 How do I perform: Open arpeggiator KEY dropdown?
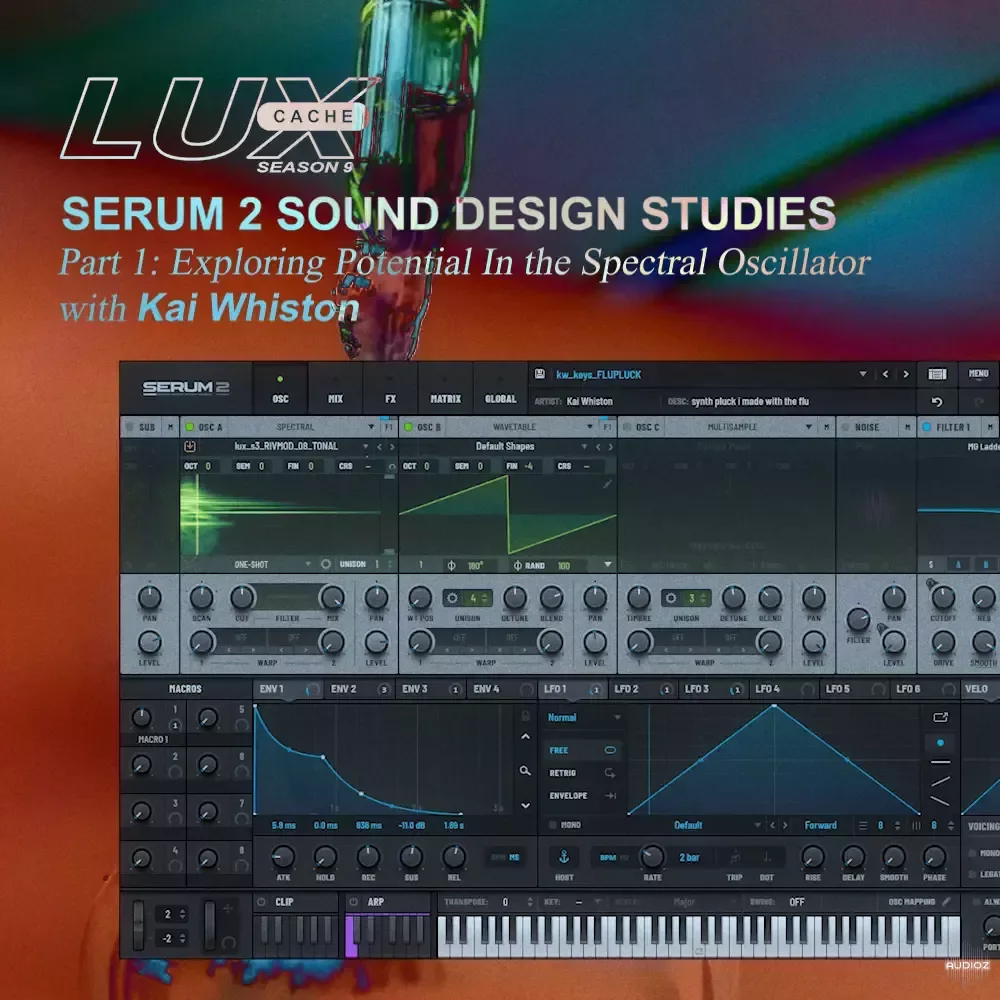pos(597,902)
